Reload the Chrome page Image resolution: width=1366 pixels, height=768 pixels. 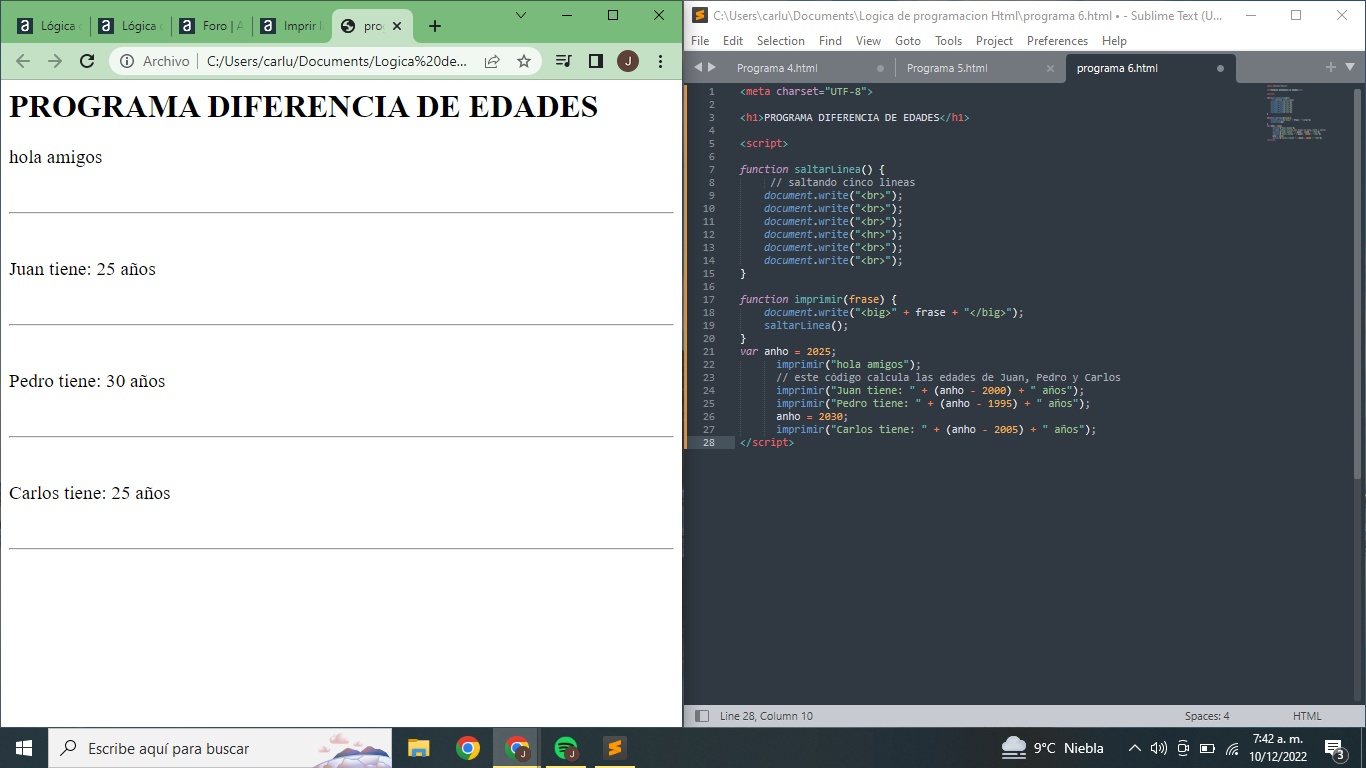click(x=87, y=61)
